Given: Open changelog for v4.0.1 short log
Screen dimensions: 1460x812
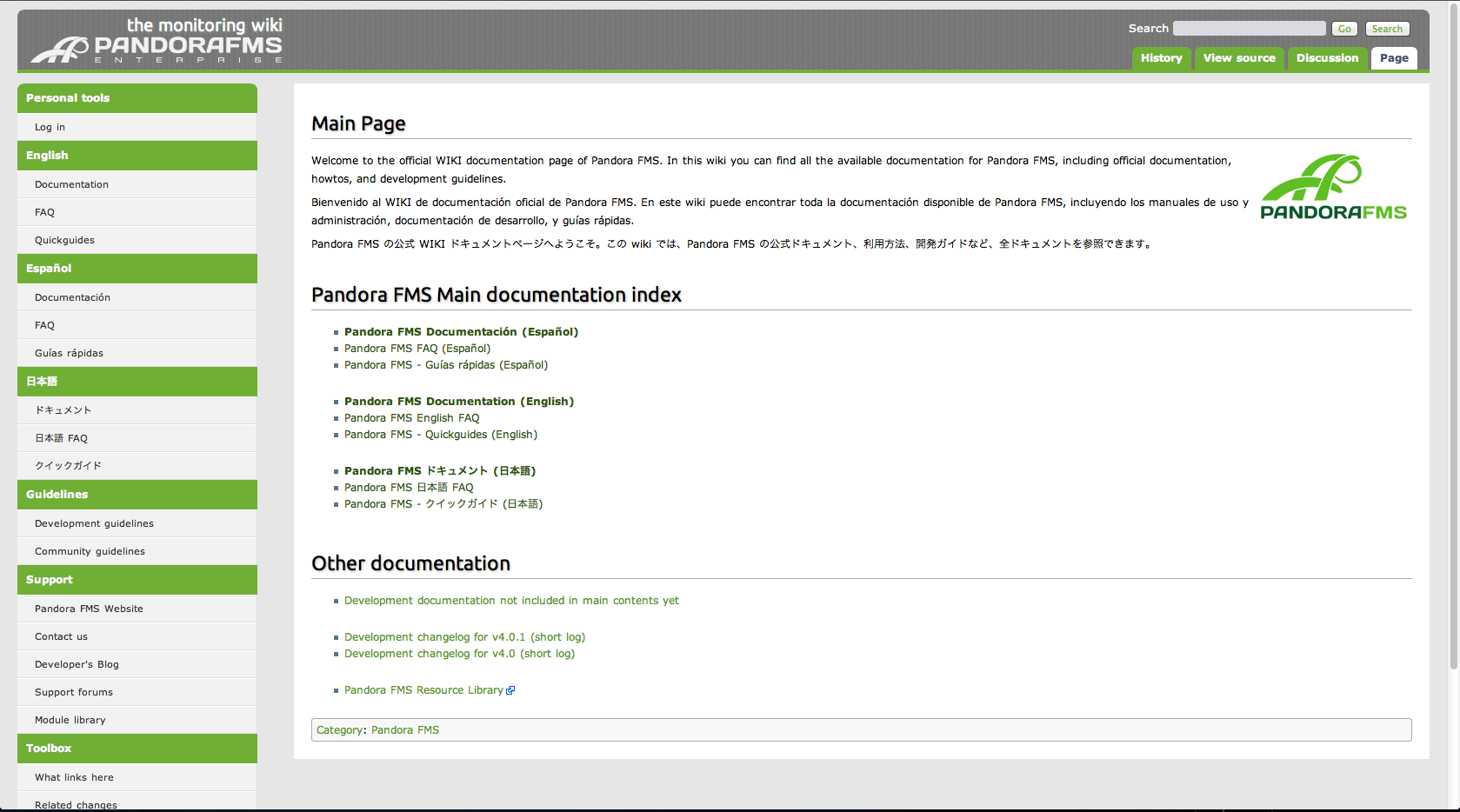Looking at the screenshot, I should point(464,637).
